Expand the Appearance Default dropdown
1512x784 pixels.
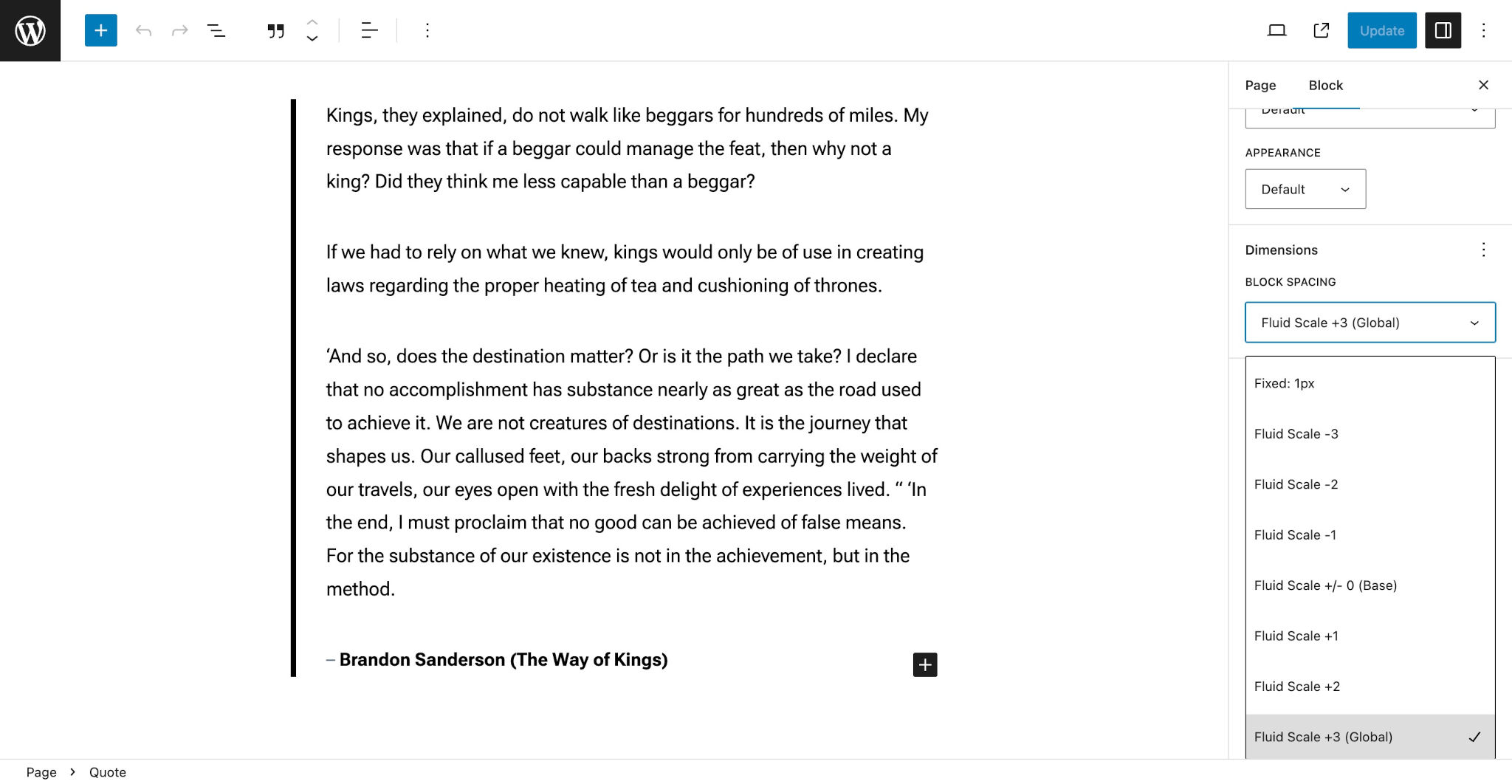(x=1305, y=189)
